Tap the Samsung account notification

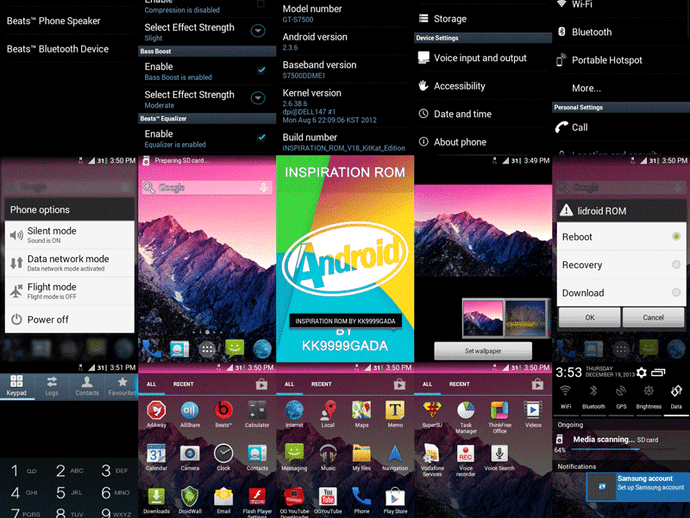(638, 486)
